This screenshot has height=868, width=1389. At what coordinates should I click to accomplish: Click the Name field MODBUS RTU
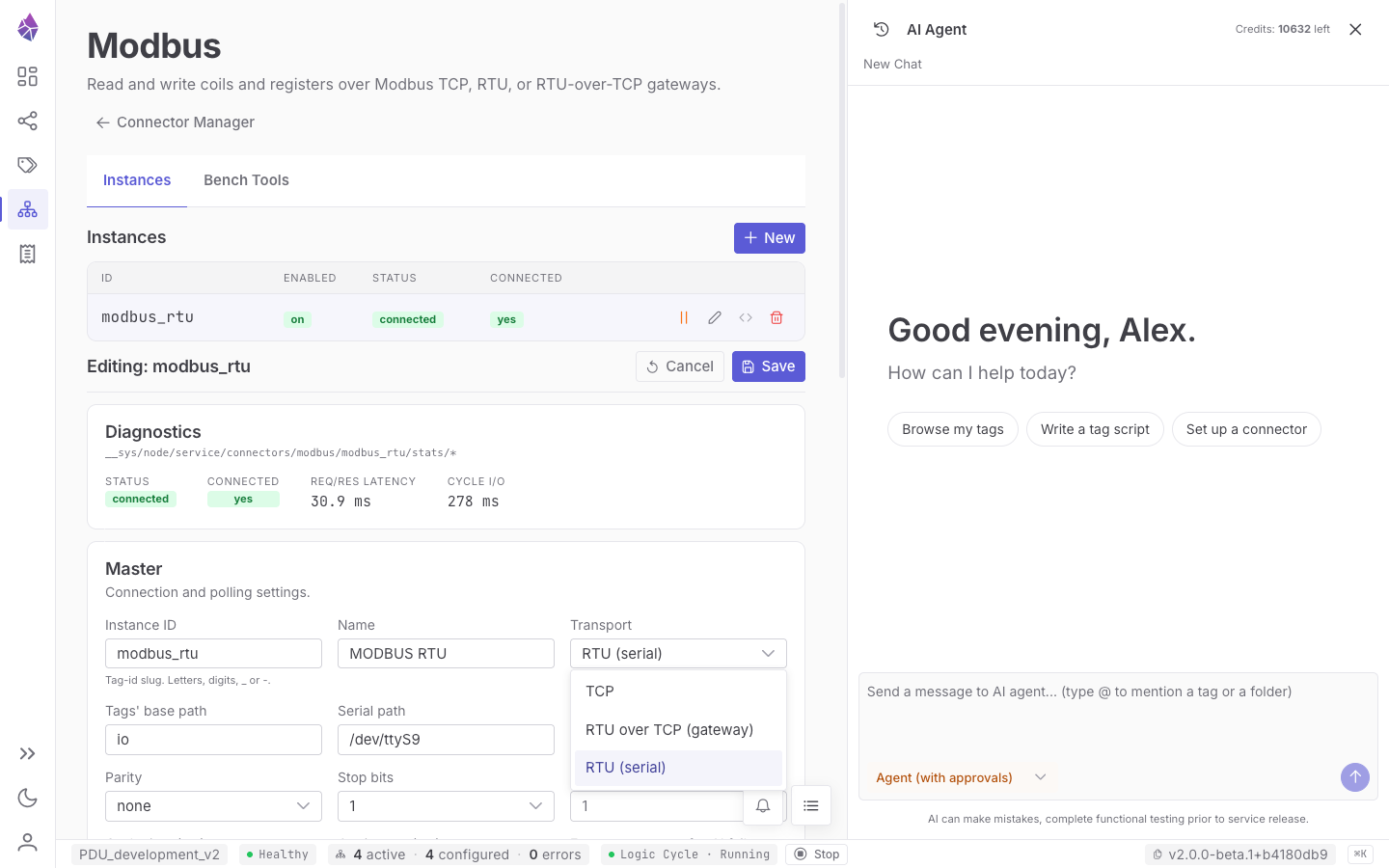(x=446, y=653)
